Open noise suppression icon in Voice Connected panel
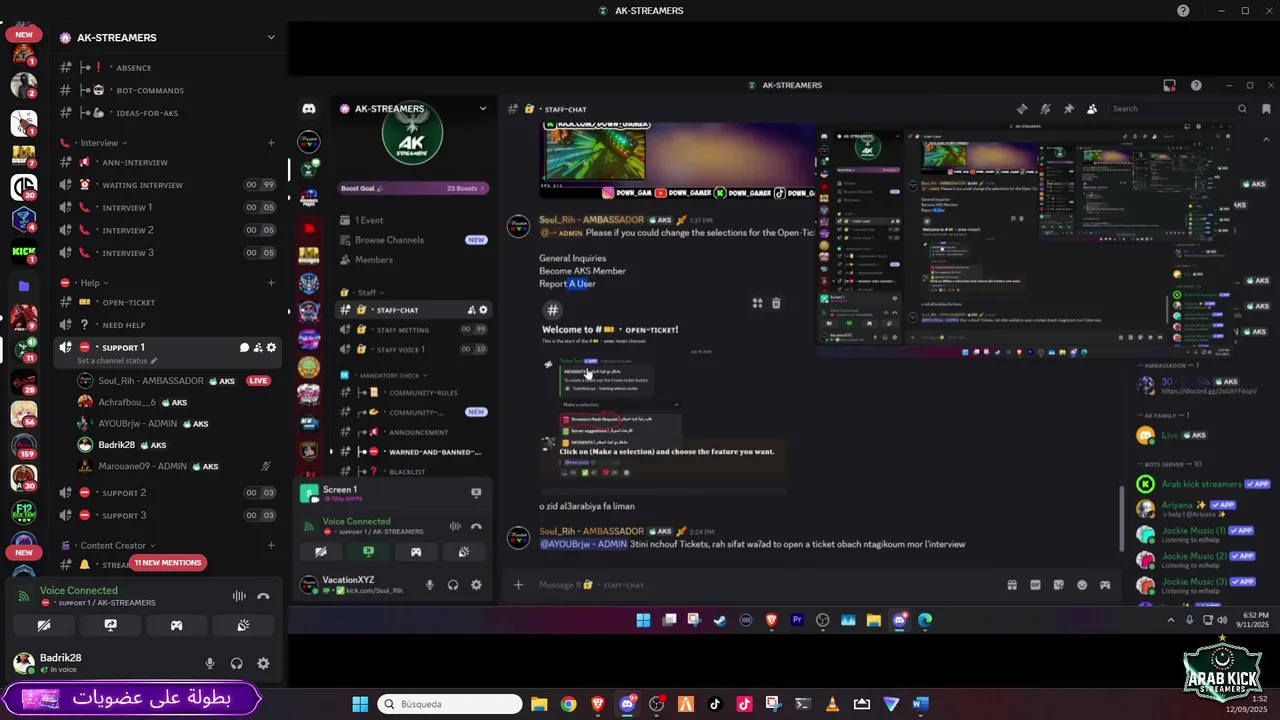 (239, 596)
